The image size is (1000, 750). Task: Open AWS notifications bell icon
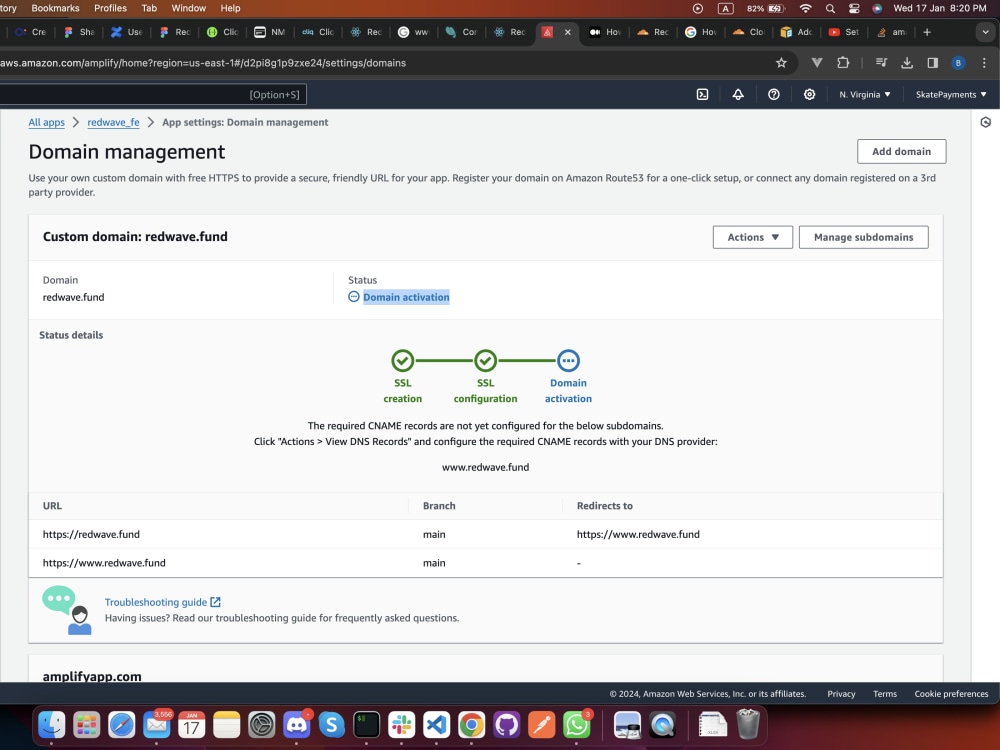(738, 94)
